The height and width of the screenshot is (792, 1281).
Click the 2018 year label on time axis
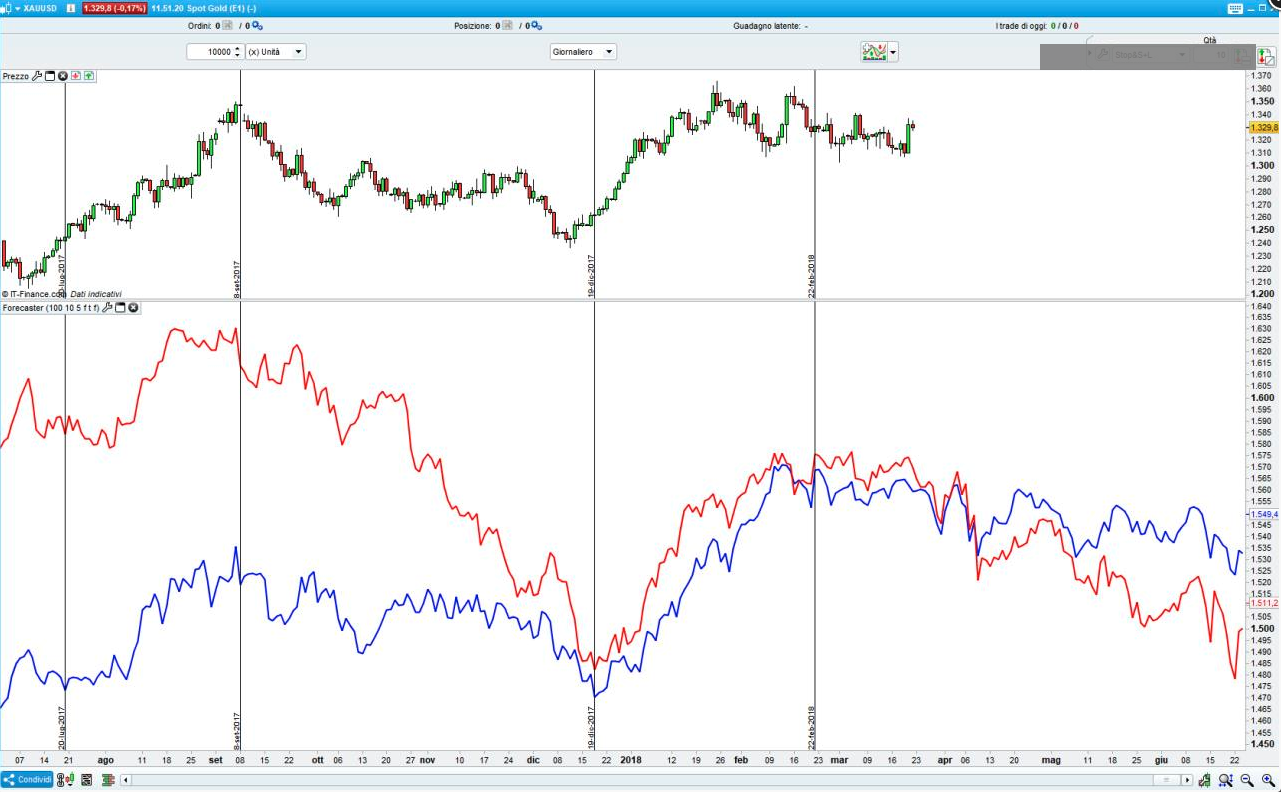631,760
